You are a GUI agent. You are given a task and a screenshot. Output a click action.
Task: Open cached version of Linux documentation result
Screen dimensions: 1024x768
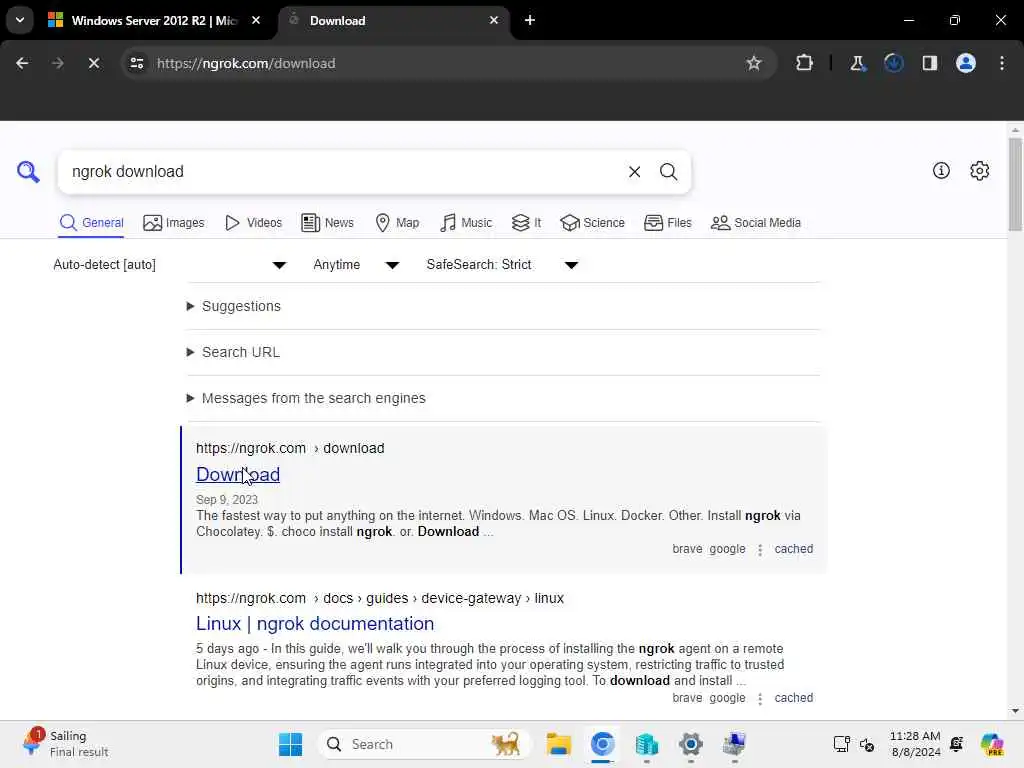[793, 697]
